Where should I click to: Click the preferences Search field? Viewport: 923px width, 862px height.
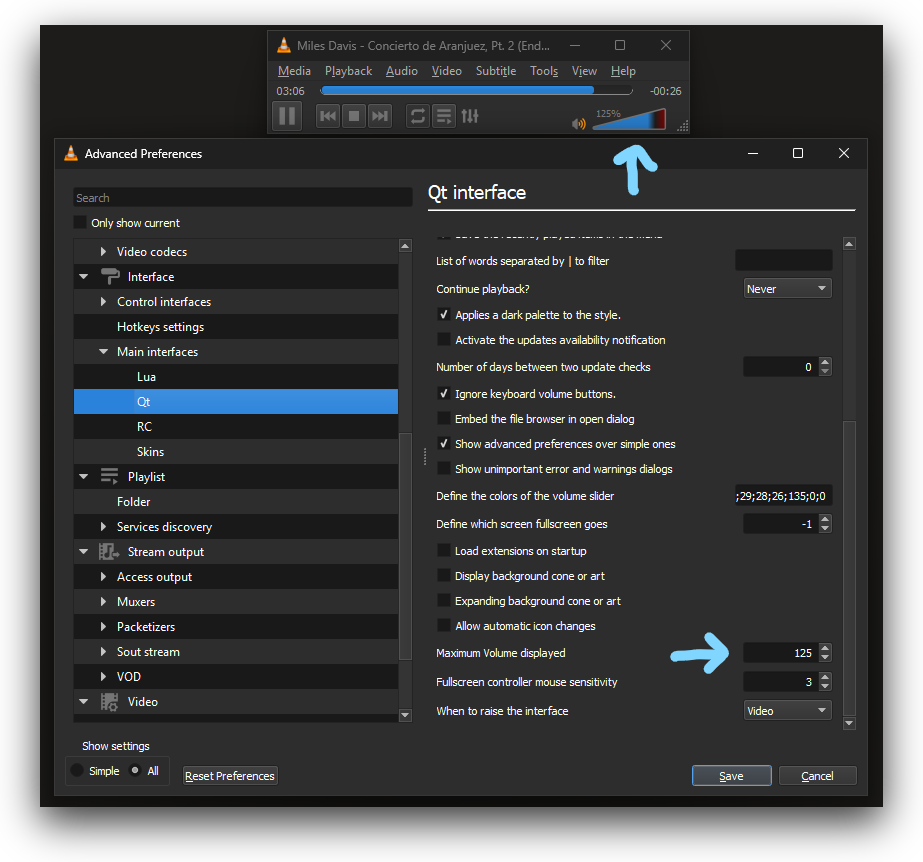coord(243,197)
